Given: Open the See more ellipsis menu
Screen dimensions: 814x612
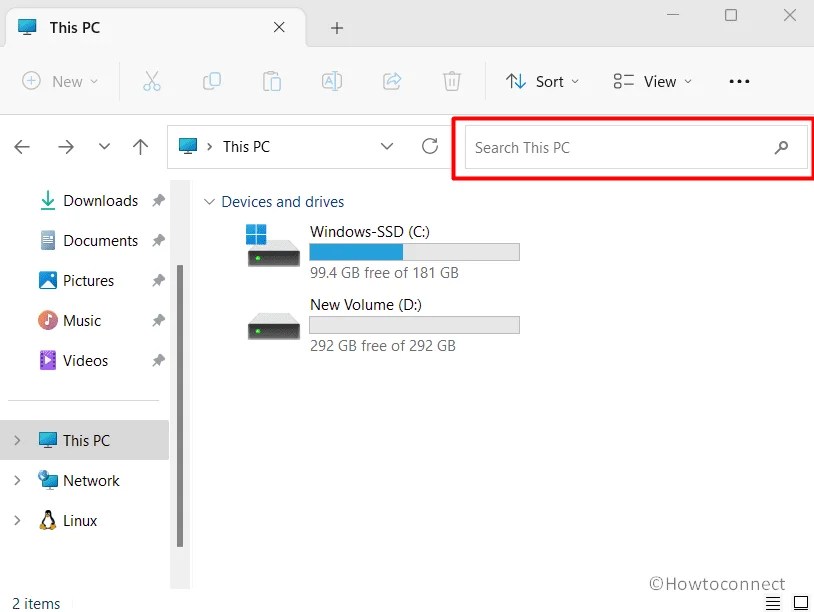Looking at the screenshot, I should pyautogui.click(x=739, y=81).
